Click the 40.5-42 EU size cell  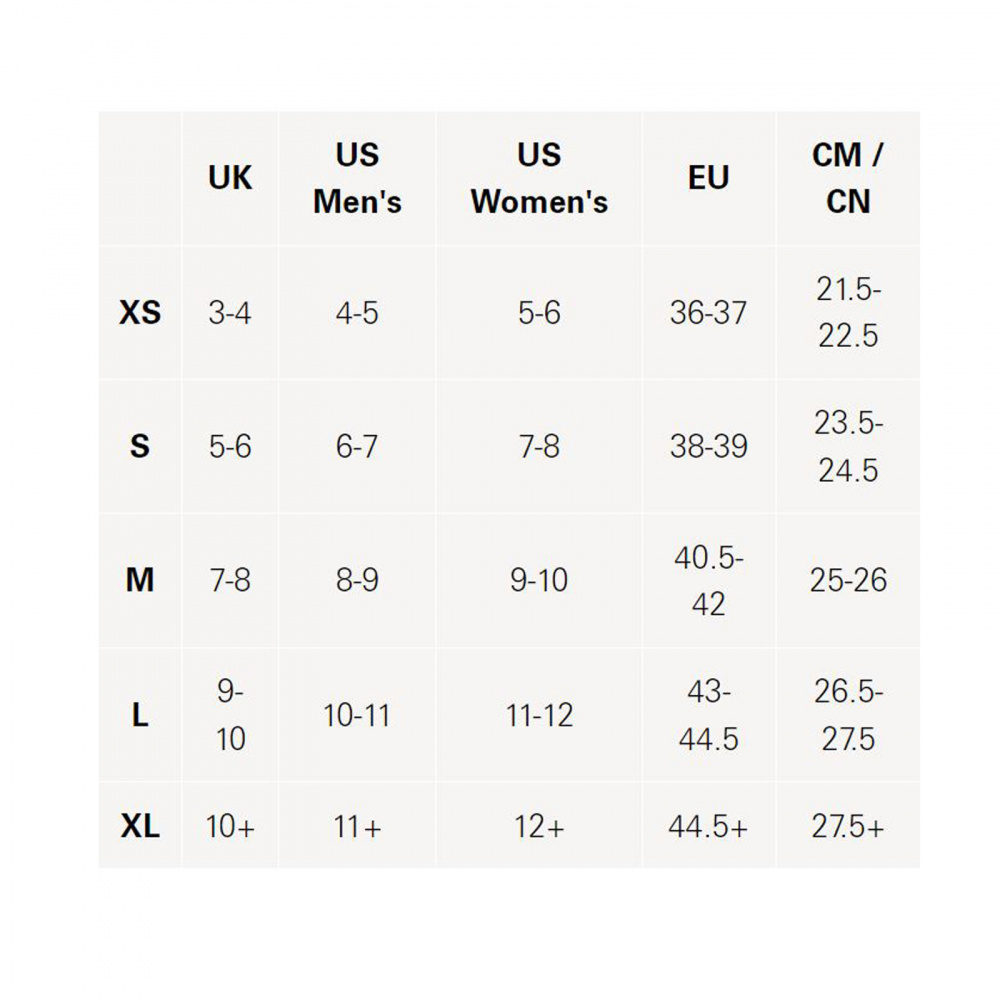pyautogui.click(x=708, y=581)
